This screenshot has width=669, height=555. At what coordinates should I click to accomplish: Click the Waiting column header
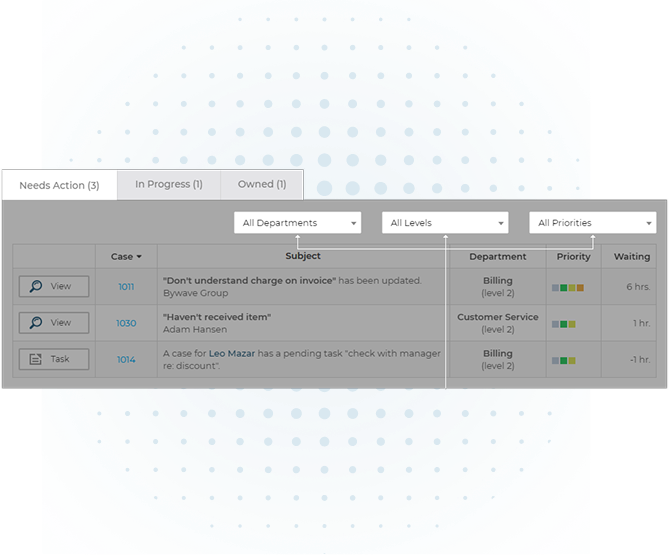pos(631,257)
